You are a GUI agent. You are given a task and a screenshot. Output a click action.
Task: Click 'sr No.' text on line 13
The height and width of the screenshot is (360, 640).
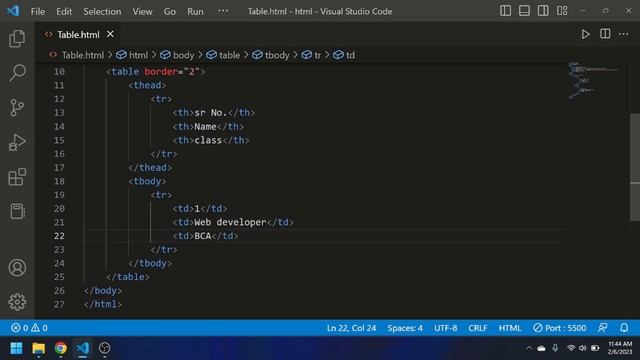pyautogui.click(x=211, y=113)
